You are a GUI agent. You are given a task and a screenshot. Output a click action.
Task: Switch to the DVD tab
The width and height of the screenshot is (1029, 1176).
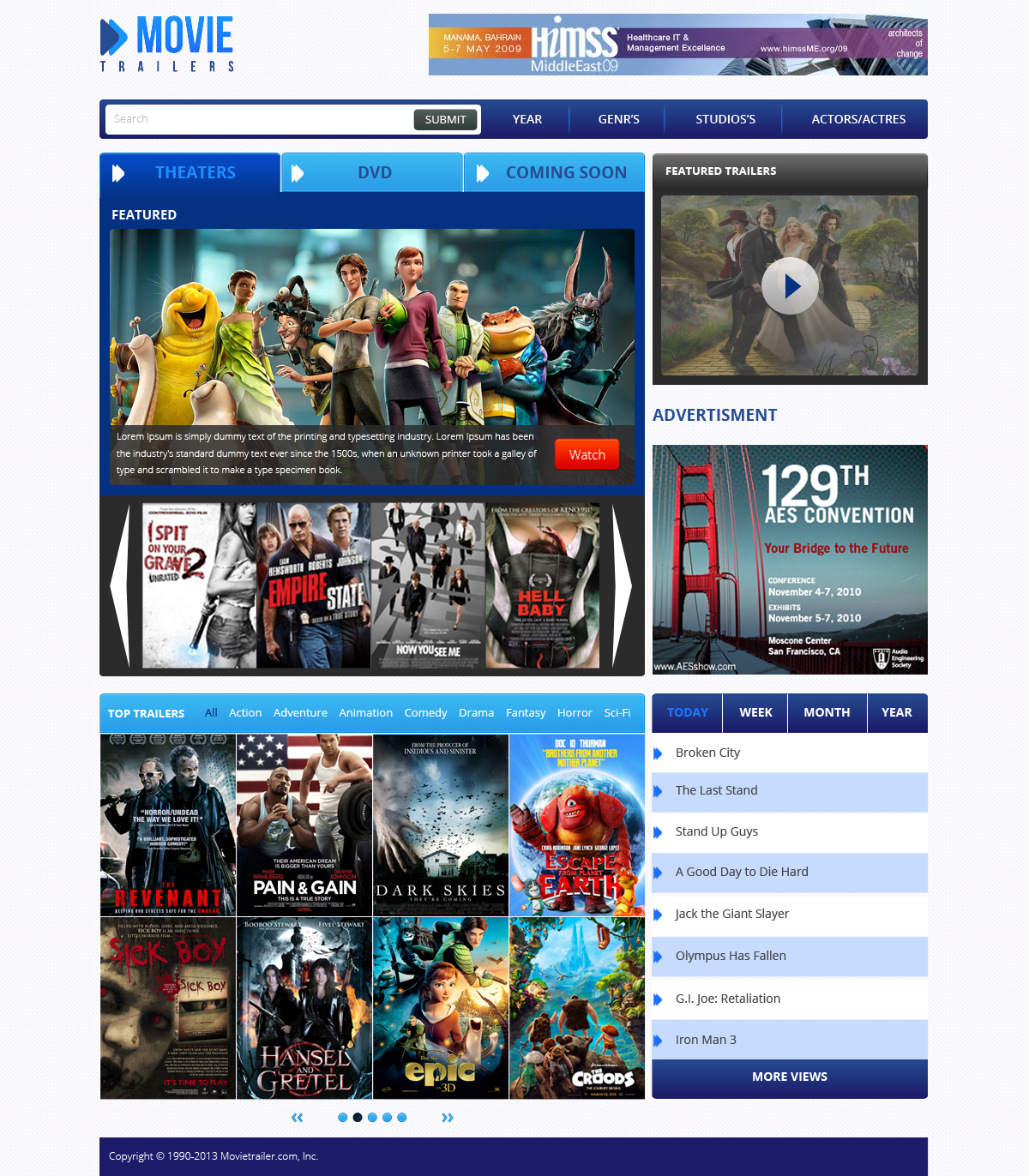click(x=372, y=172)
